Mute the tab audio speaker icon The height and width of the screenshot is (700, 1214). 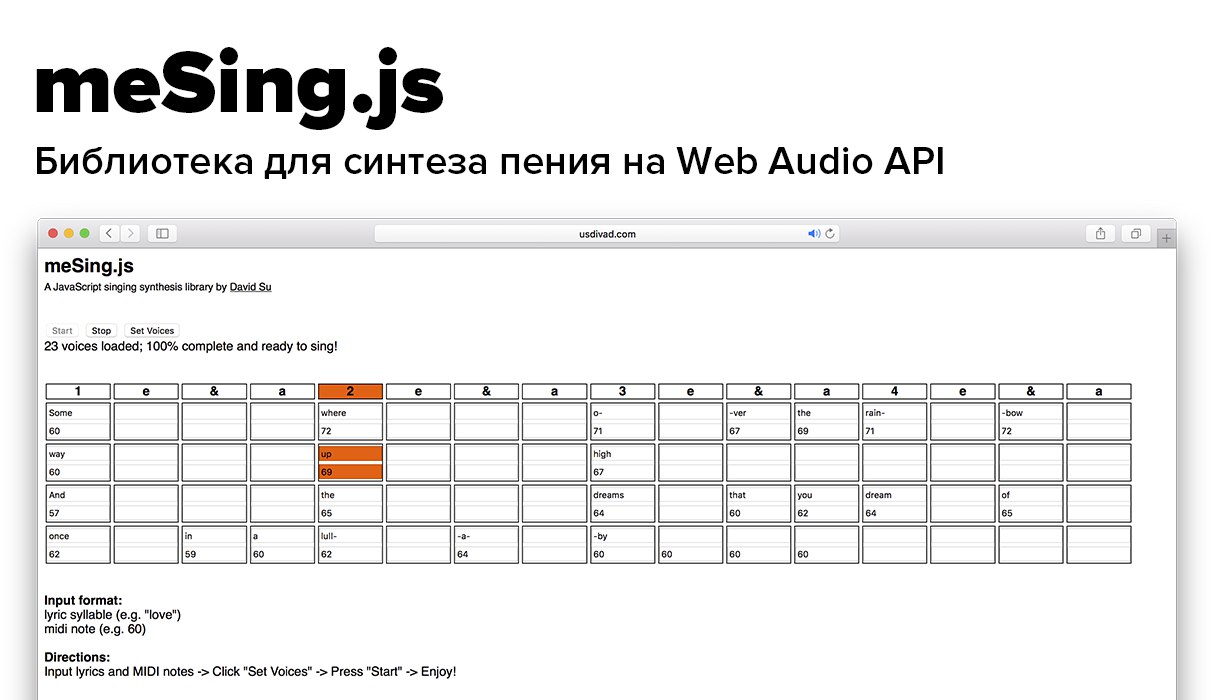(814, 234)
